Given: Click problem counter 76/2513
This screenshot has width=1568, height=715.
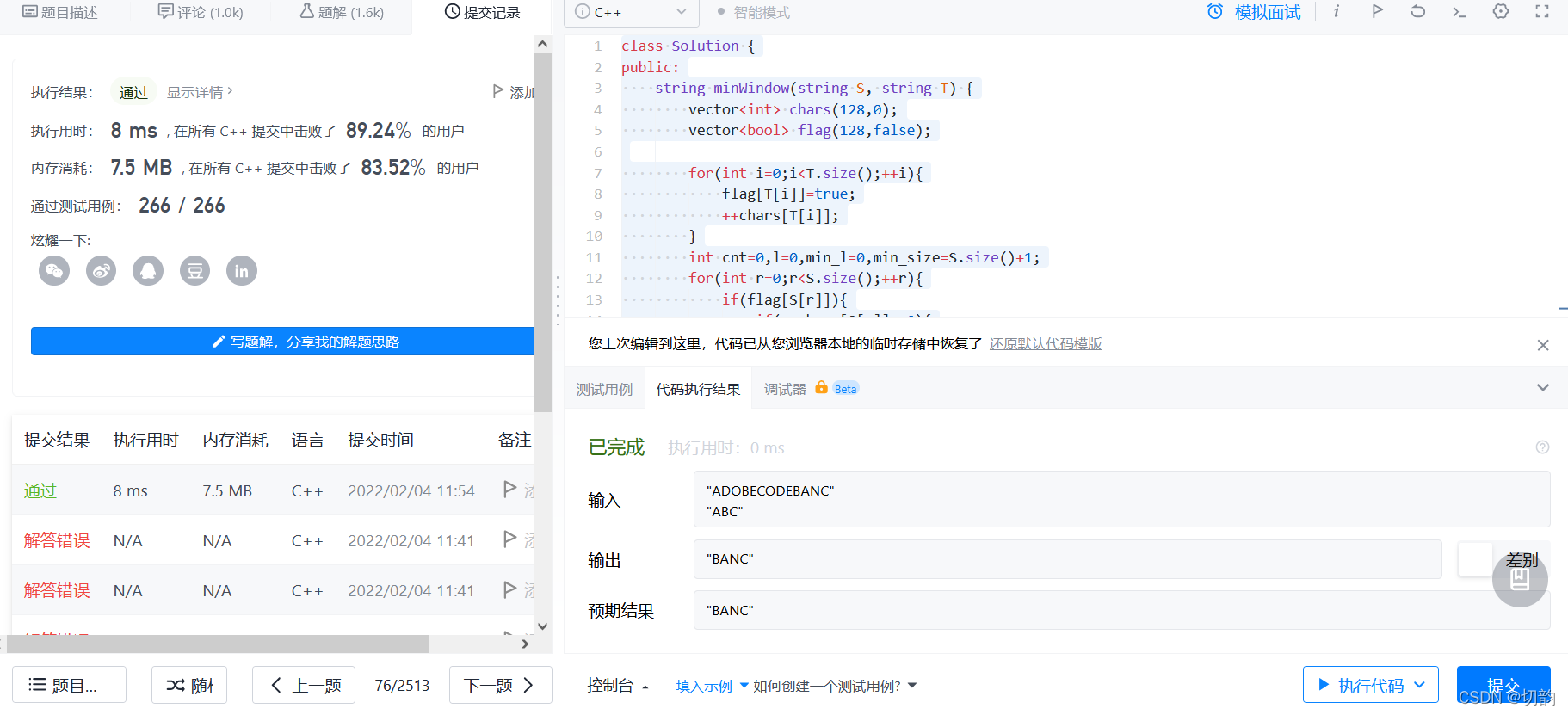Looking at the screenshot, I should (x=402, y=685).
